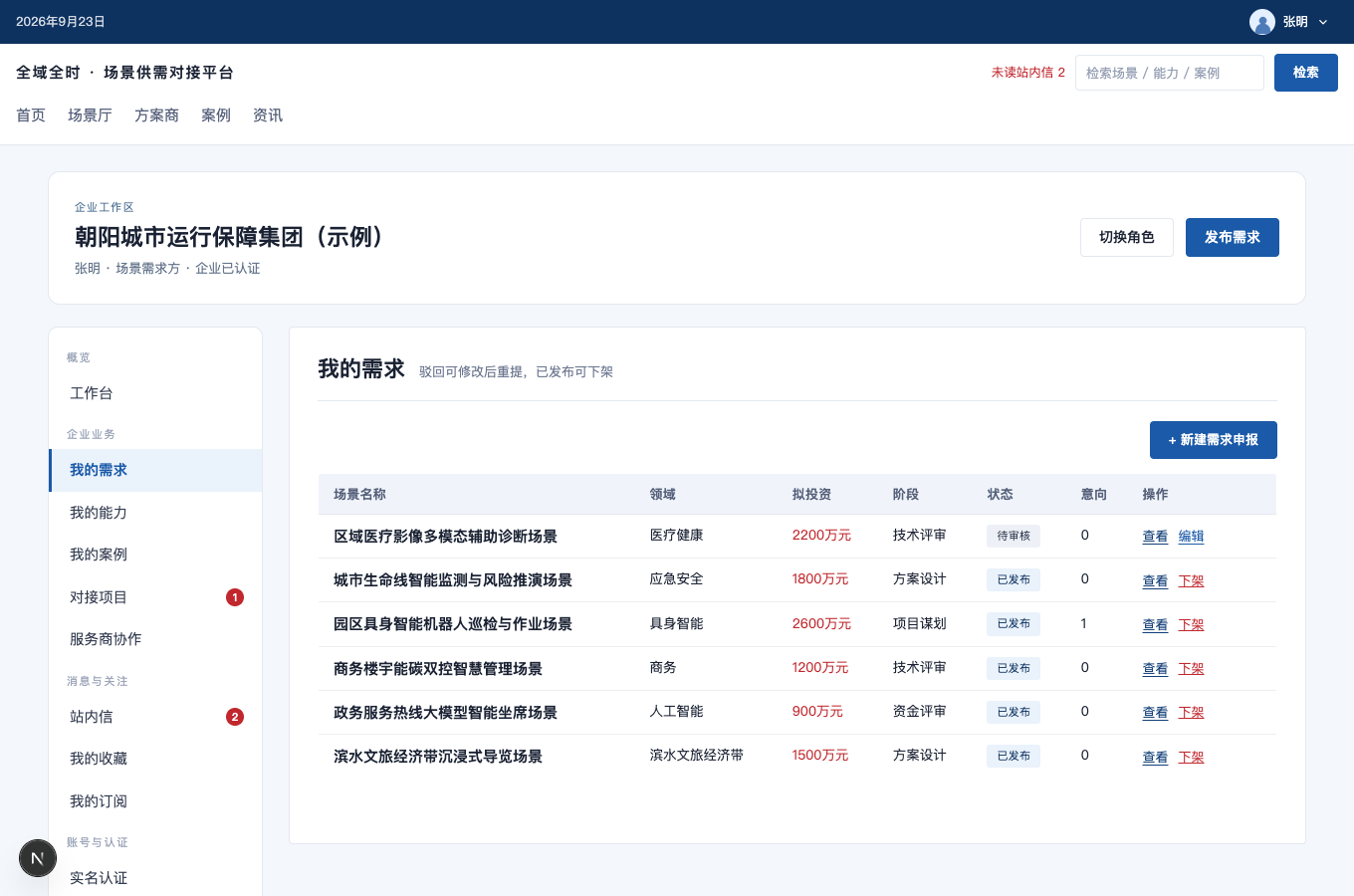This screenshot has height=896, width=1354.
Task: Click the 全域全时 · 场景供需对接平台 site title
Action: coord(124,73)
